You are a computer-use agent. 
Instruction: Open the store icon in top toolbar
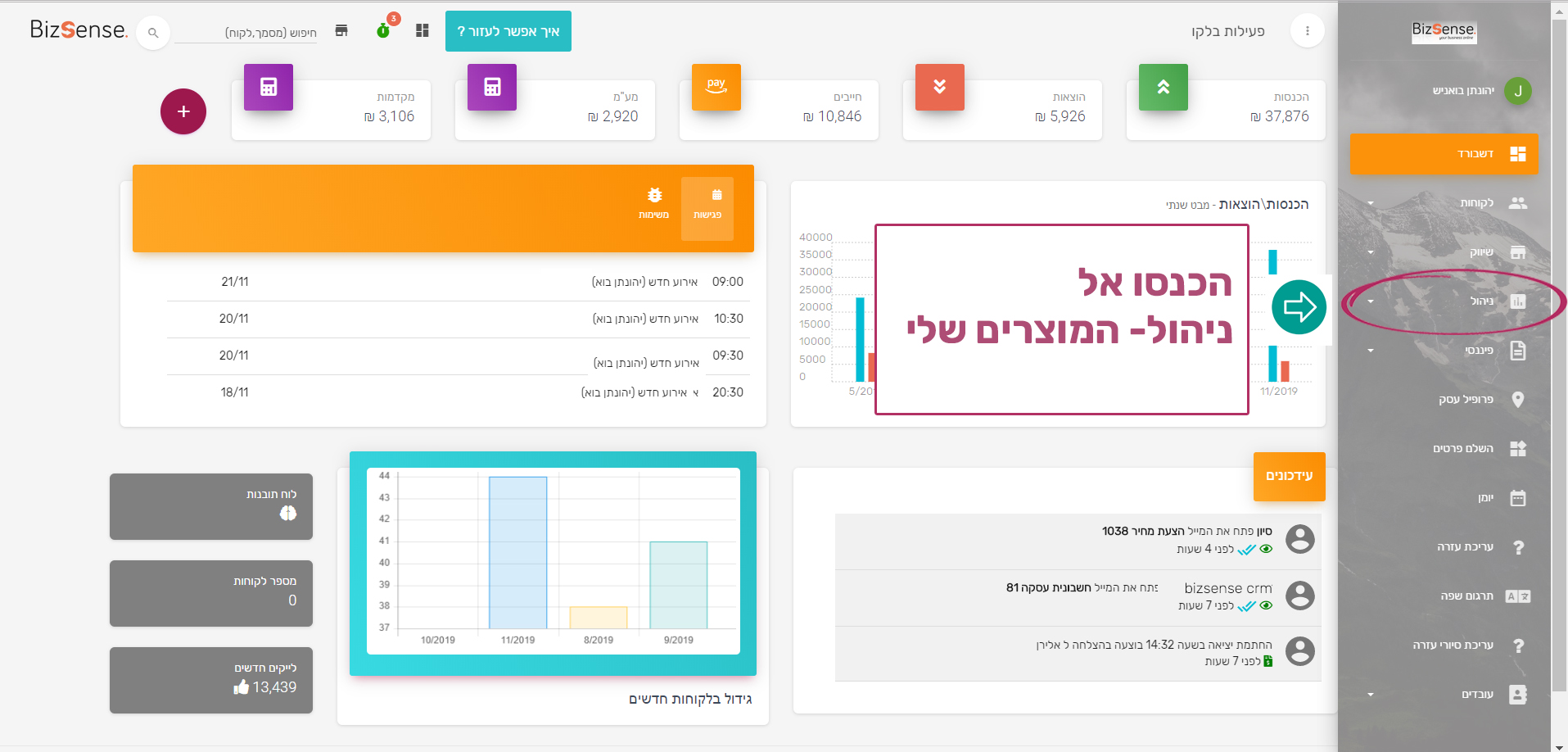(341, 31)
